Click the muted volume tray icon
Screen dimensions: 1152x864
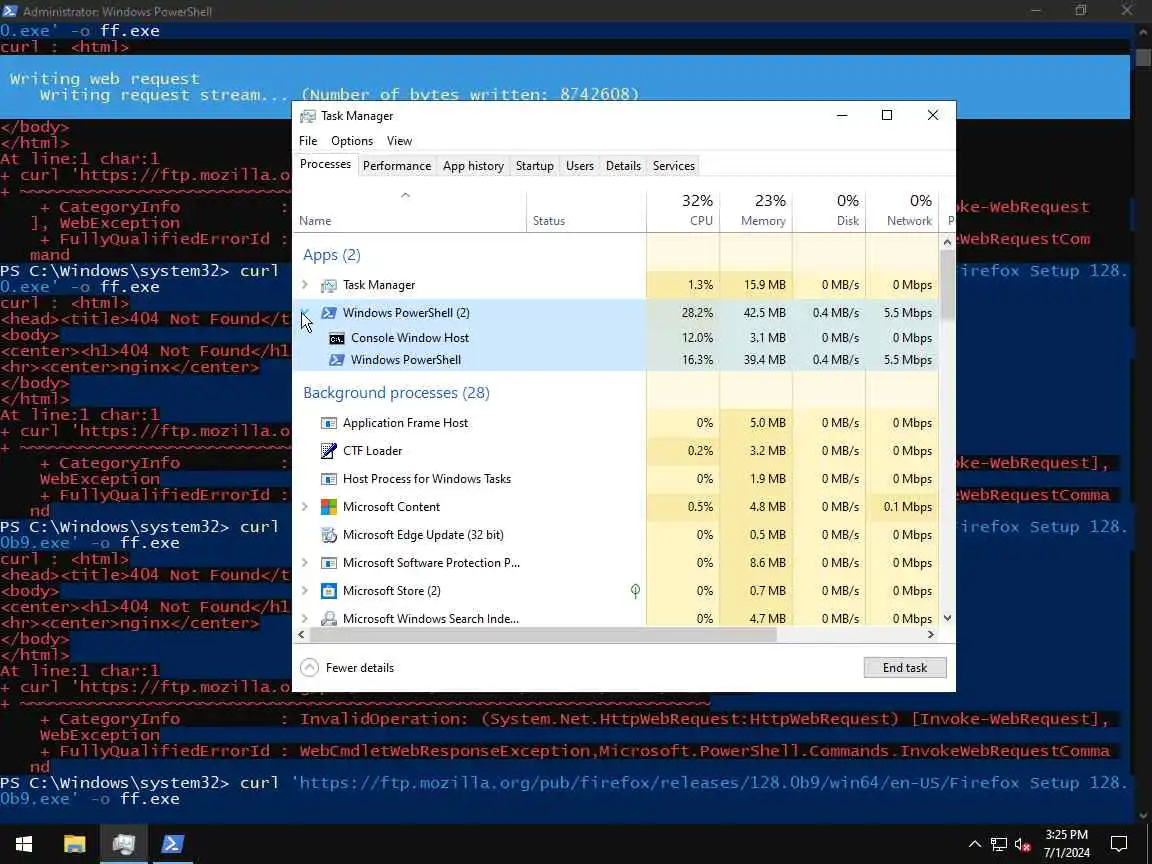point(1022,844)
